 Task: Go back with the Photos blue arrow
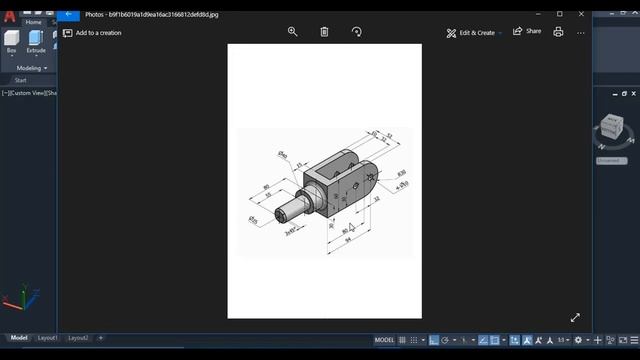pyautogui.click(x=68, y=14)
